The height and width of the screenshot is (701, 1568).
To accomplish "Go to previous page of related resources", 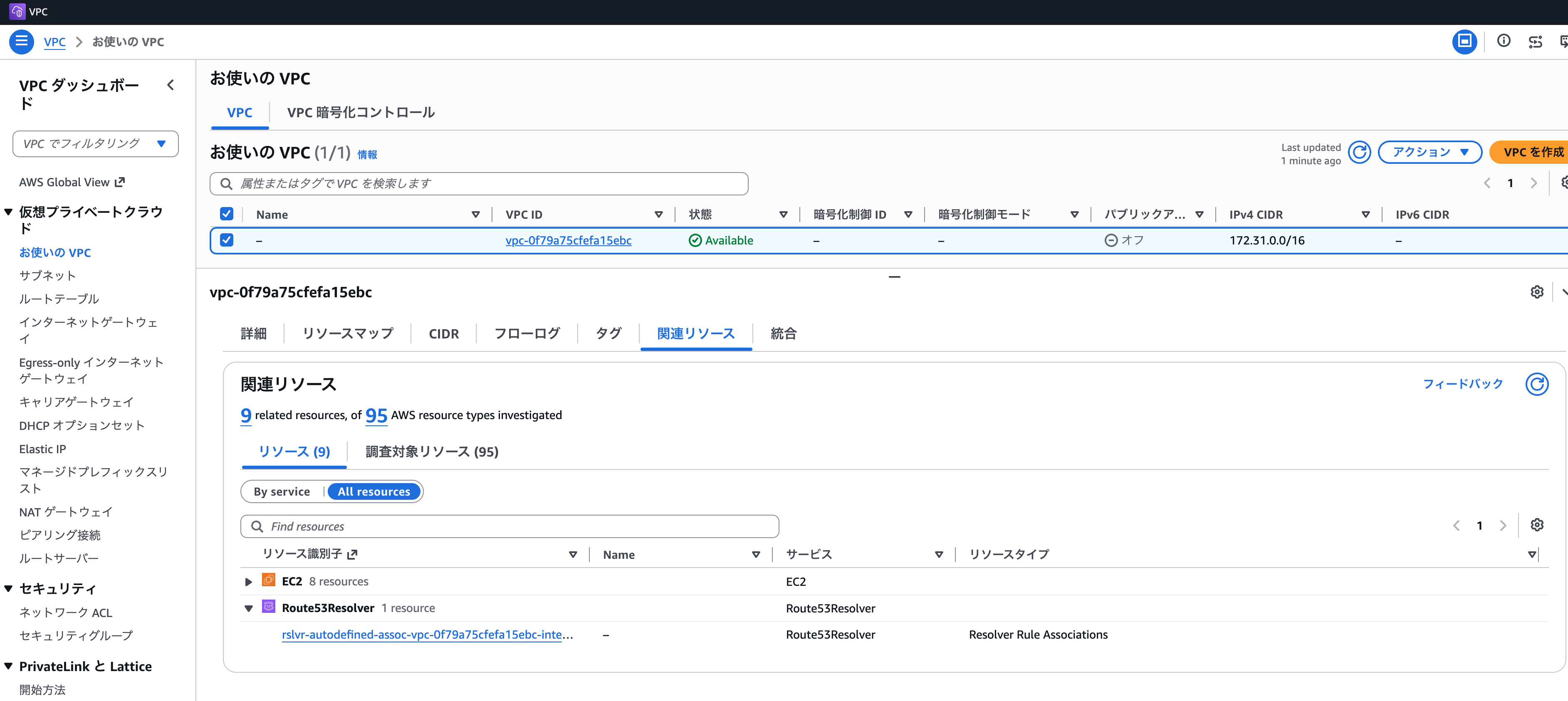I will (x=1457, y=526).
